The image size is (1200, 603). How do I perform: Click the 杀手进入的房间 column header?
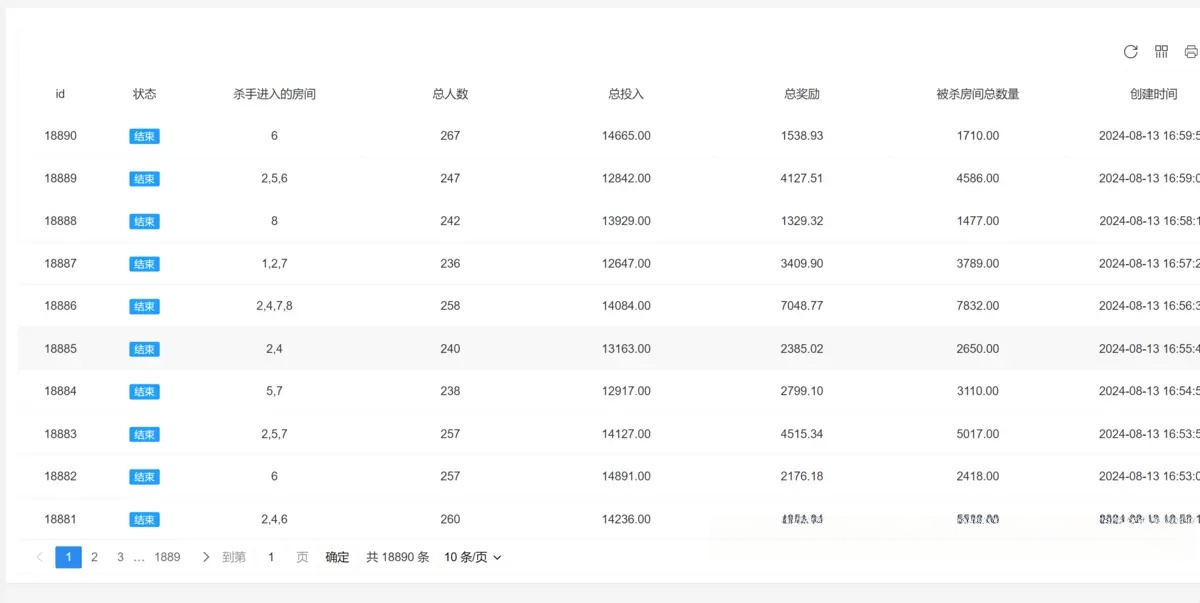pyautogui.click(x=274, y=94)
